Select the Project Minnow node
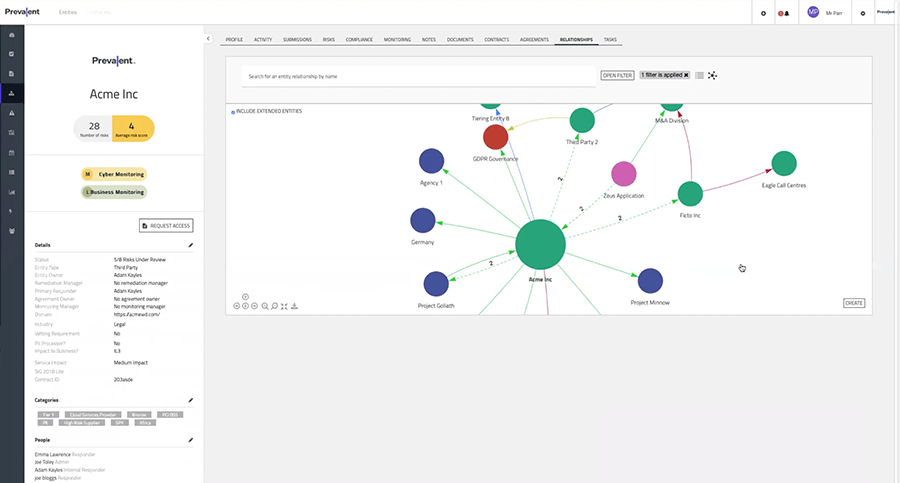Screen dimensions: 900x483 (650, 281)
